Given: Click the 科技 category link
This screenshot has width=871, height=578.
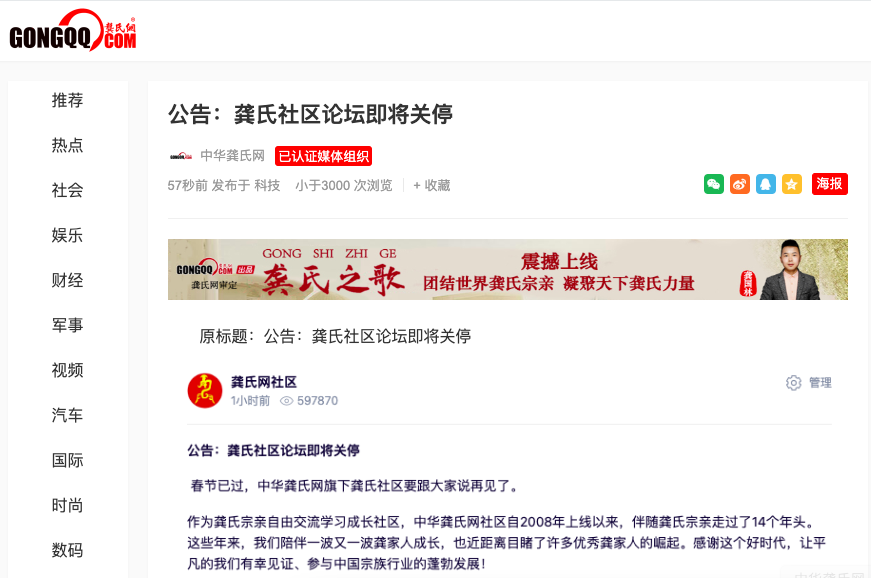Looking at the screenshot, I should coord(267,185).
